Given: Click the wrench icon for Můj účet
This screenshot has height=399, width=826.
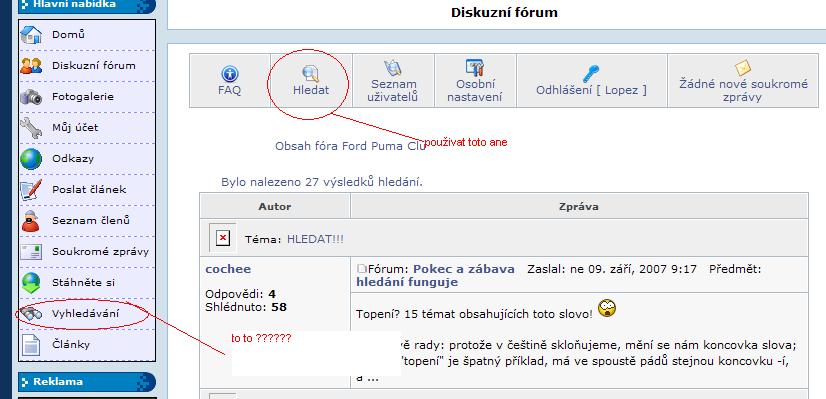Looking at the screenshot, I should point(31,128).
